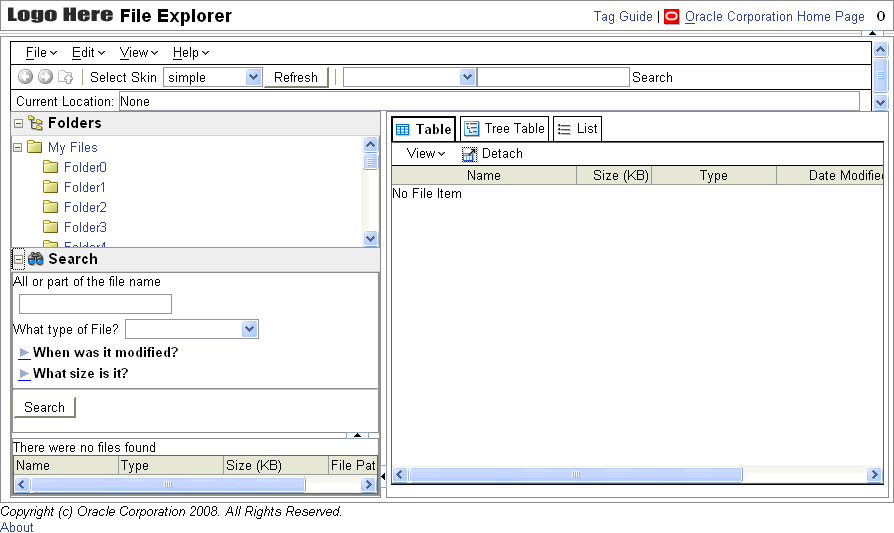This screenshot has height=533, width=894.
Task: Switch to the Table tab
Action: coord(424,129)
